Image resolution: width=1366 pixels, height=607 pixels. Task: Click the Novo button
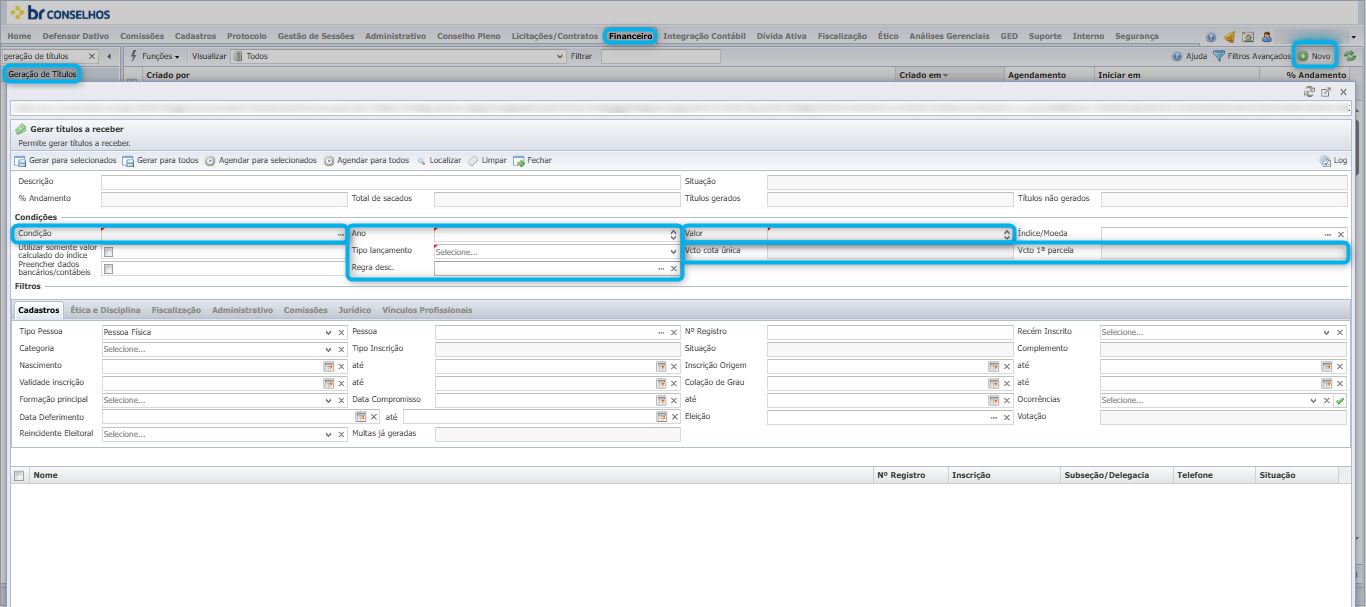pyautogui.click(x=1314, y=56)
